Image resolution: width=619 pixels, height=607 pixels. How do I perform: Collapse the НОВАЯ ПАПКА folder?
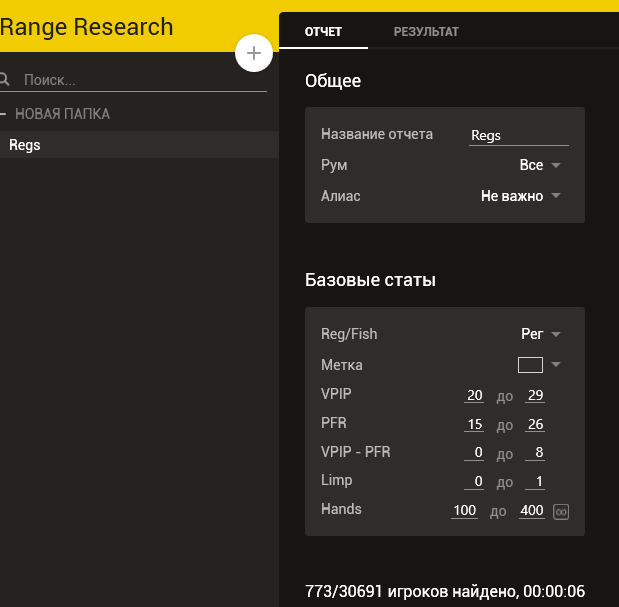[x=4, y=114]
